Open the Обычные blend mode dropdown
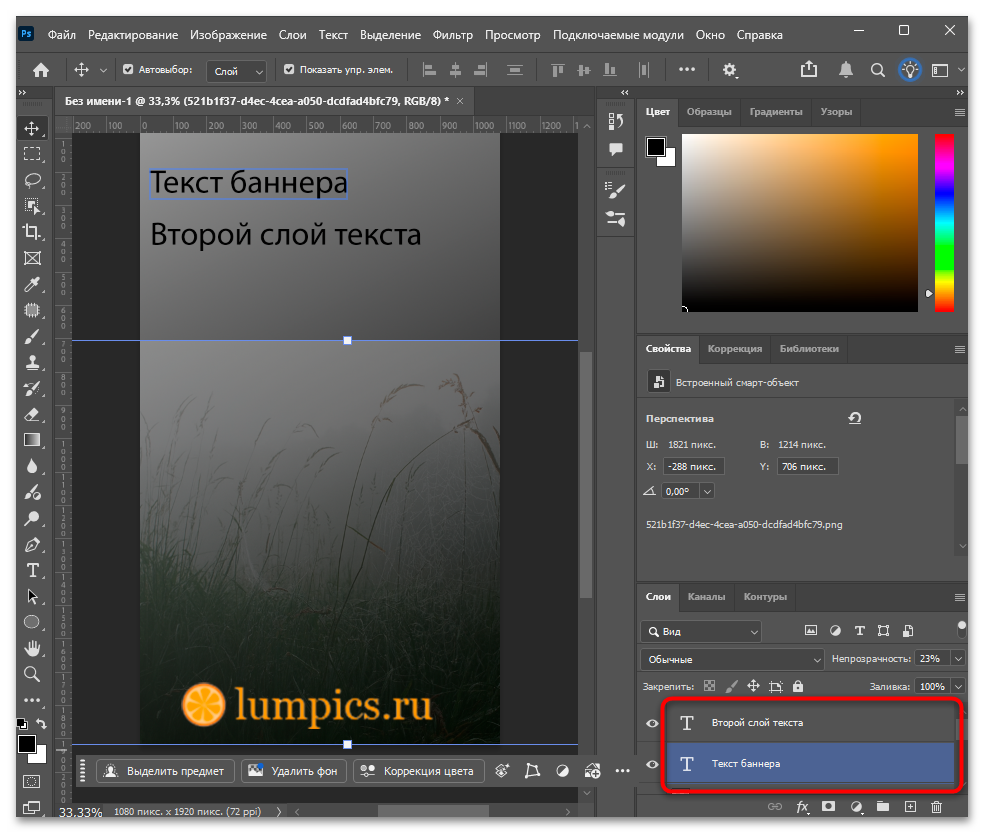984x833 pixels. click(x=732, y=659)
